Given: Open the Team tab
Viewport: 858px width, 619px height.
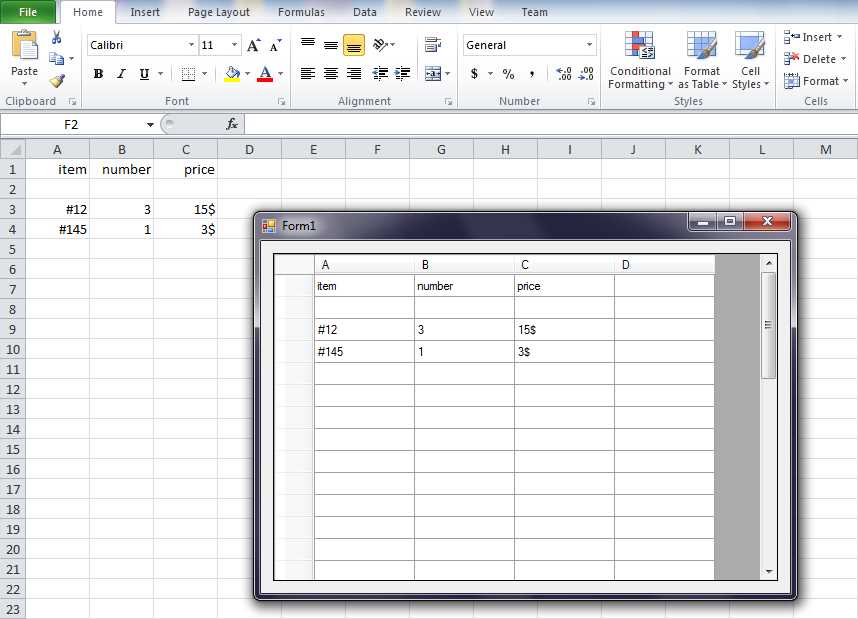Looking at the screenshot, I should click(534, 12).
